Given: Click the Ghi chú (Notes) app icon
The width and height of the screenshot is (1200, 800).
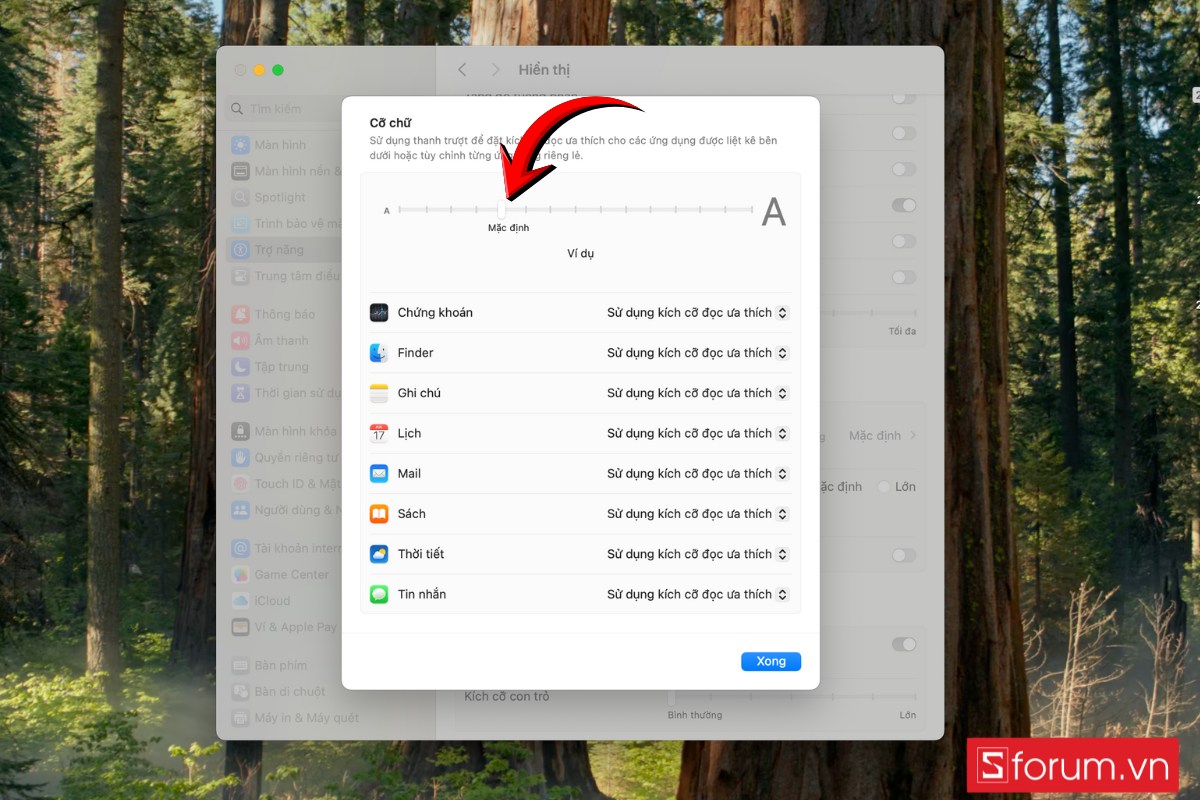Looking at the screenshot, I should tap(379, 392).
